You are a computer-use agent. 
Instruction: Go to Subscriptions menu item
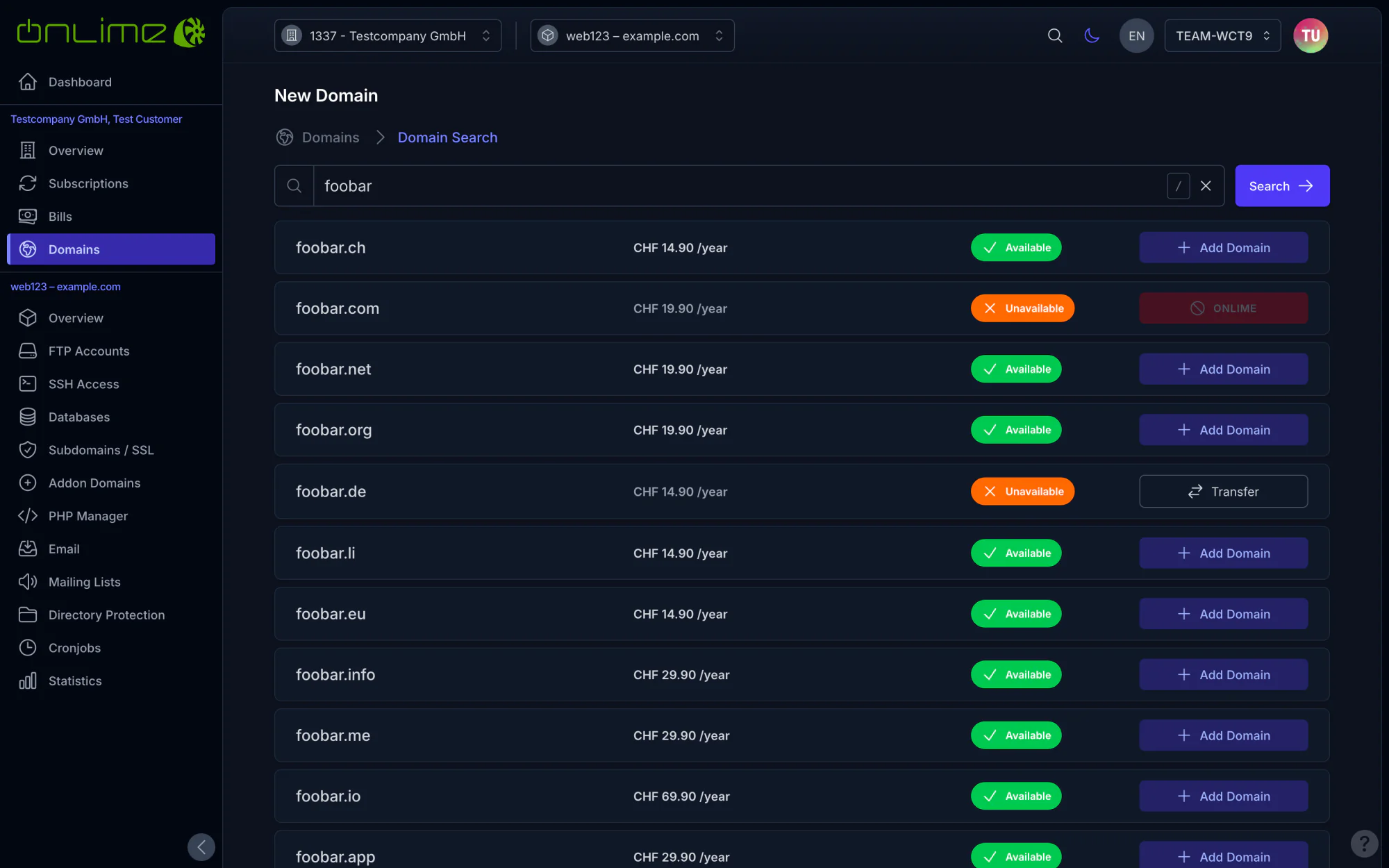click(x=111, y=183)
